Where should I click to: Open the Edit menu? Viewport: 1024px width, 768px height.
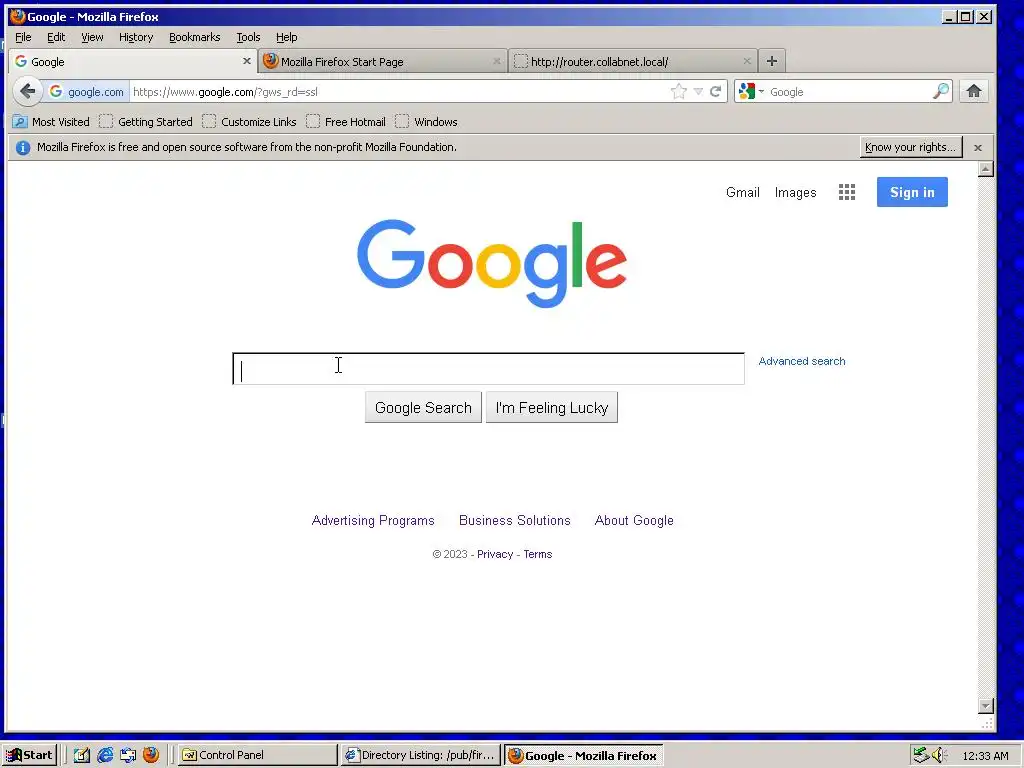tap(56, 37)
